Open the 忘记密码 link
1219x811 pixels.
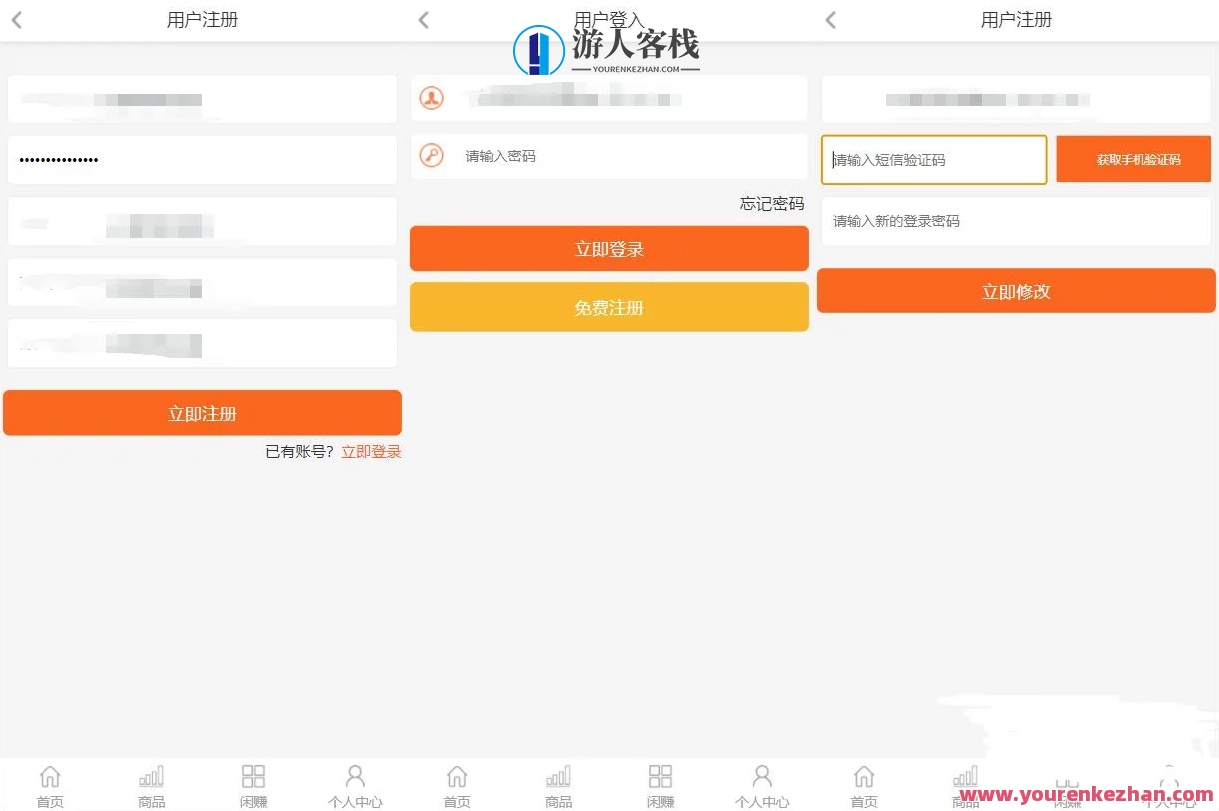click(771, 204)
